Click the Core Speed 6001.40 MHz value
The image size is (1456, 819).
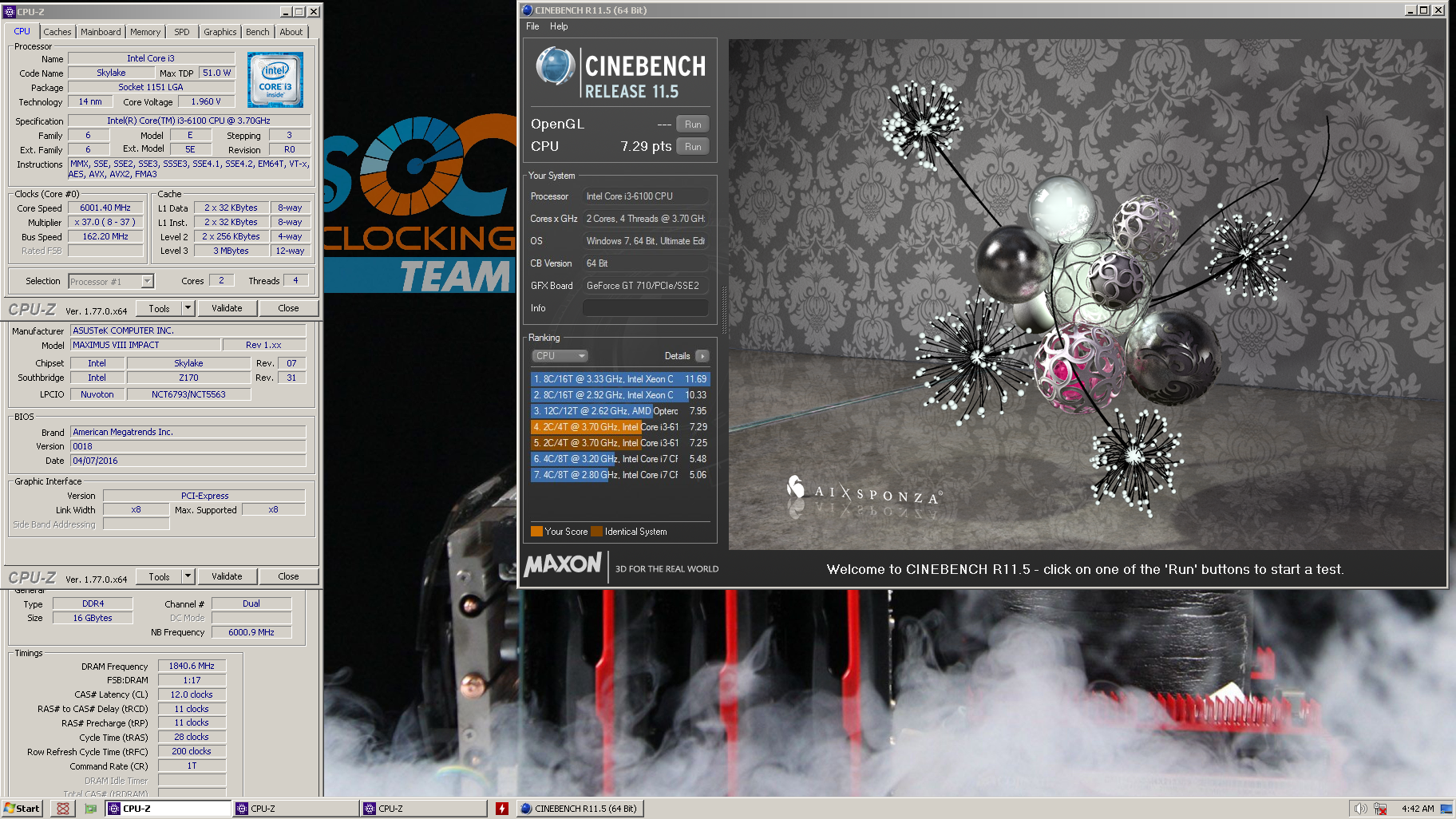105,208
